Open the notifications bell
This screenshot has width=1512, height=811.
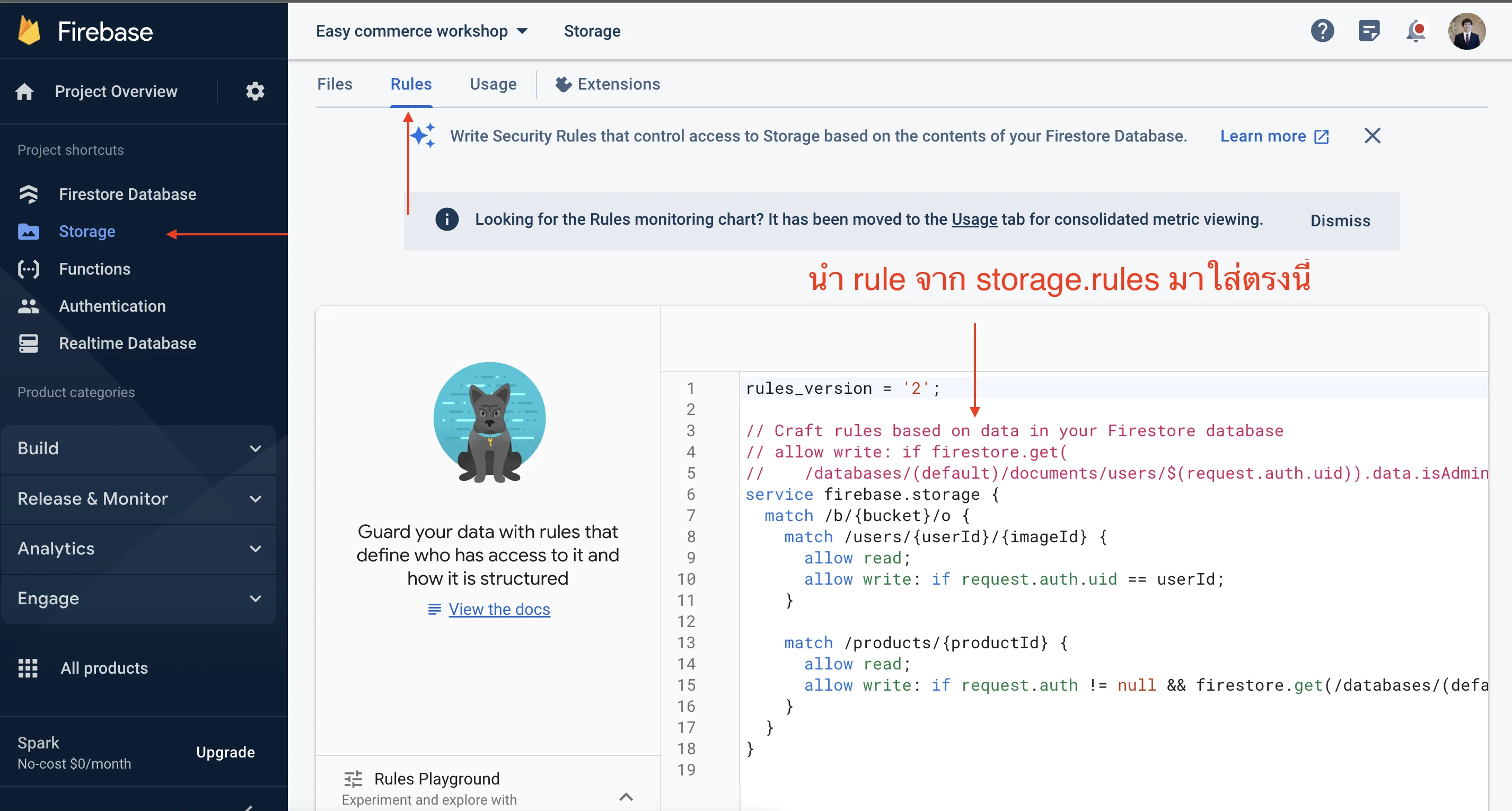pos(1416,31)
